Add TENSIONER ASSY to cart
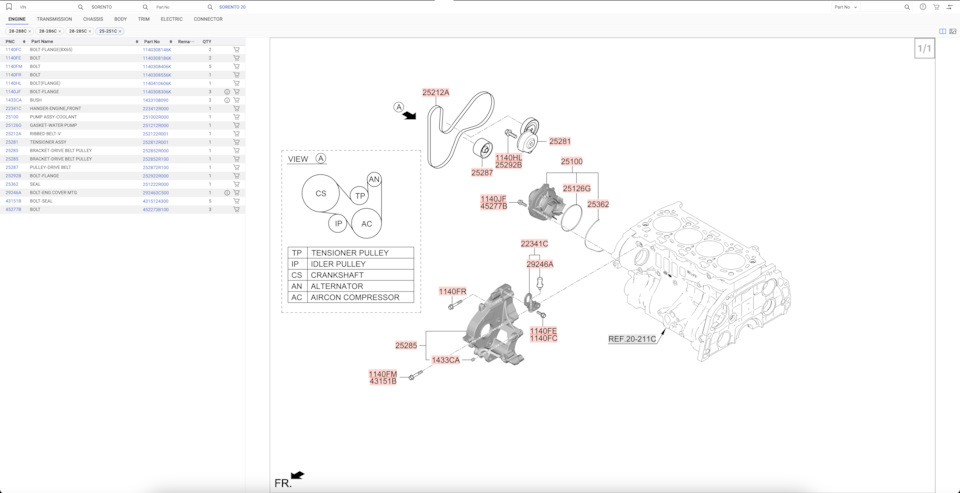The width and height of the screenshot is (960, 493). (236, 142)
